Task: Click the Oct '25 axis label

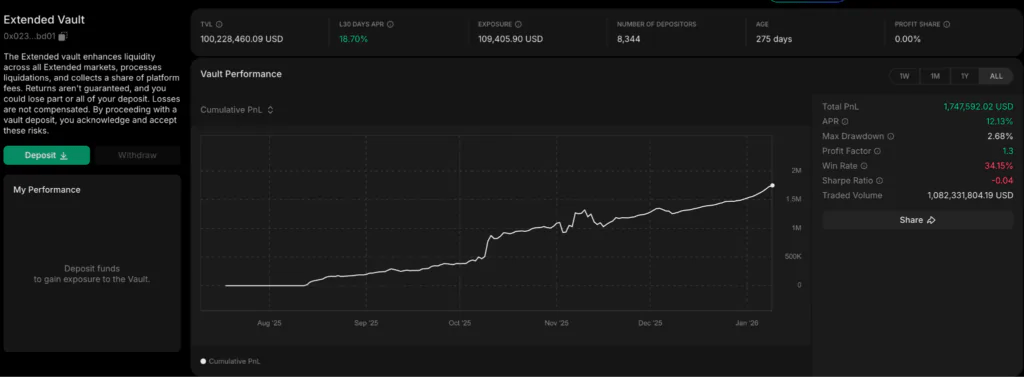Action: click(x=460, y=323)
